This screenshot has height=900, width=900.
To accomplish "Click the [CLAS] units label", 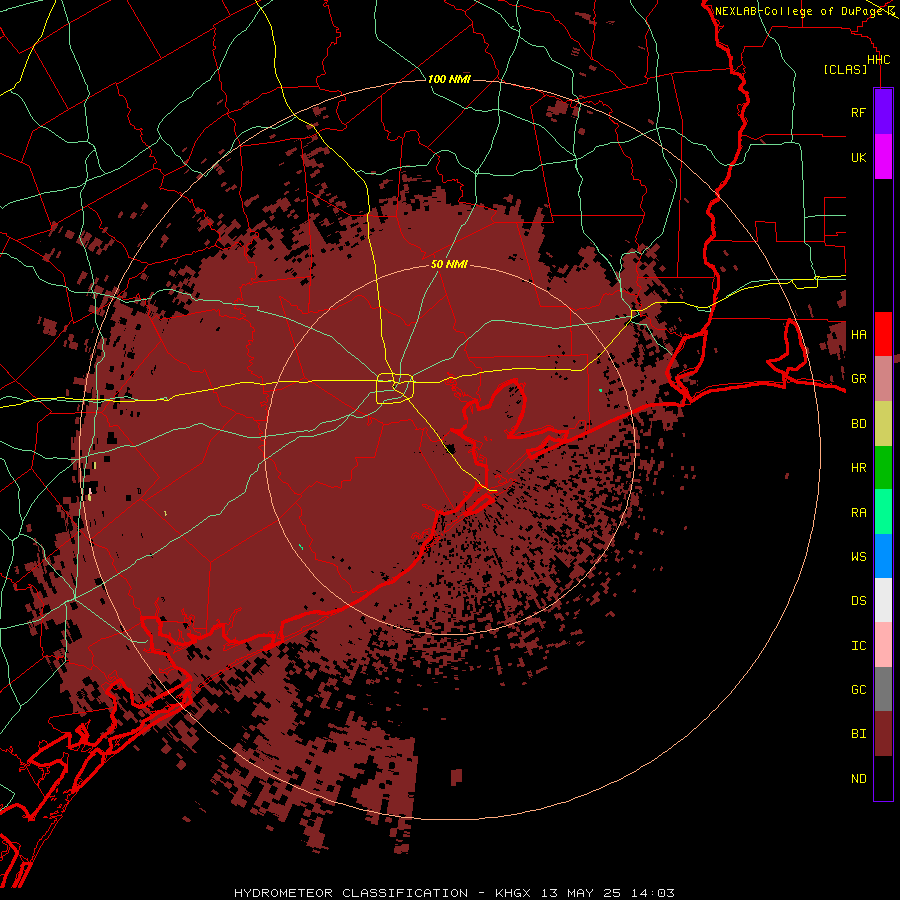I will pos(845,69).
